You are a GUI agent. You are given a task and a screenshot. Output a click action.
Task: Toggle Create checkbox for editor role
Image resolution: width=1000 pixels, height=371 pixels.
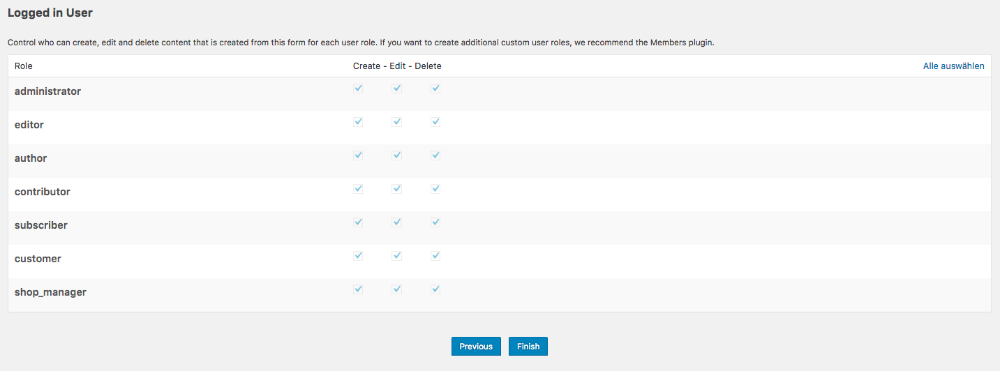[358, 122]
